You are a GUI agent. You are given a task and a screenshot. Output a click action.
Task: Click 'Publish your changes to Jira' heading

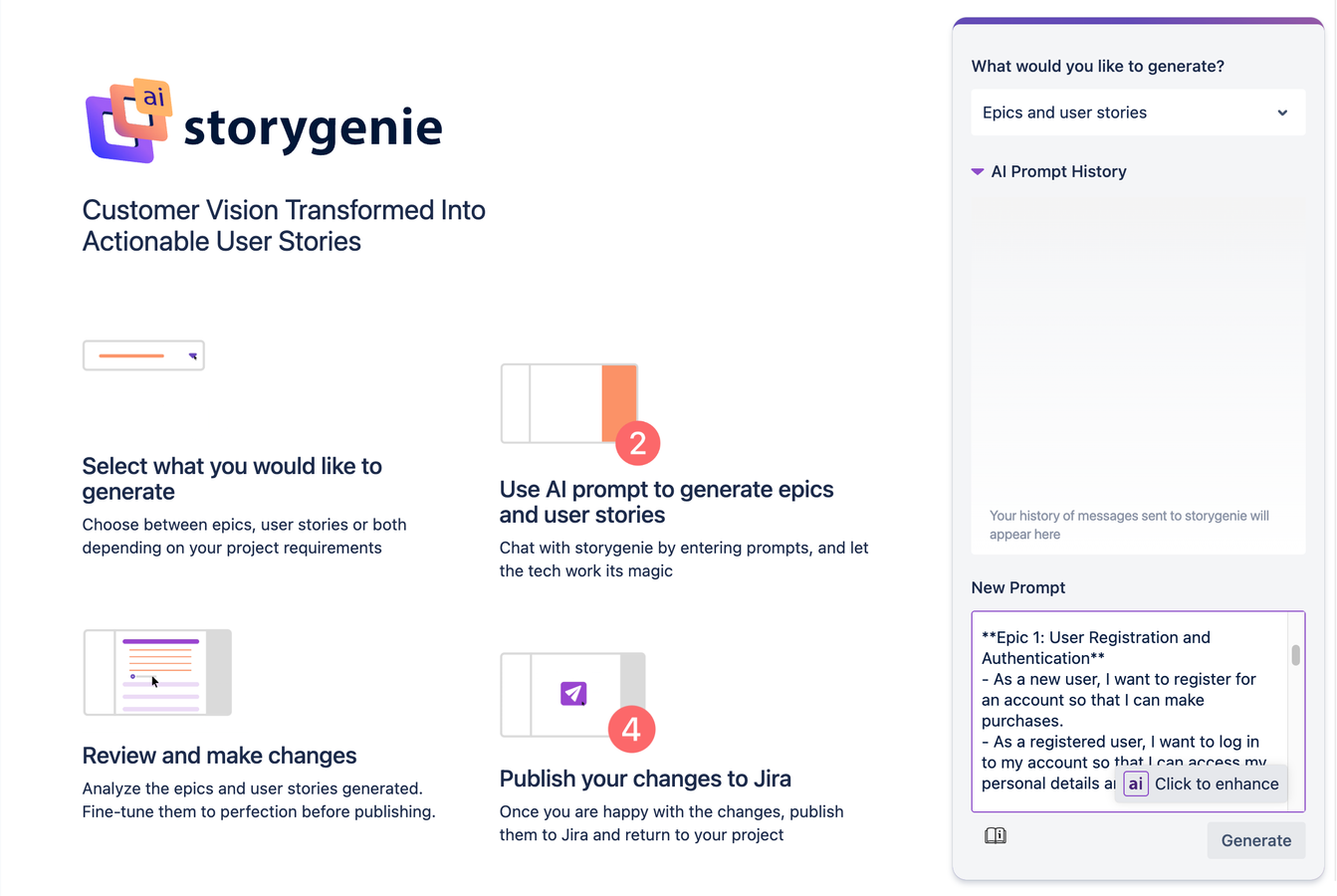[645, 779]
